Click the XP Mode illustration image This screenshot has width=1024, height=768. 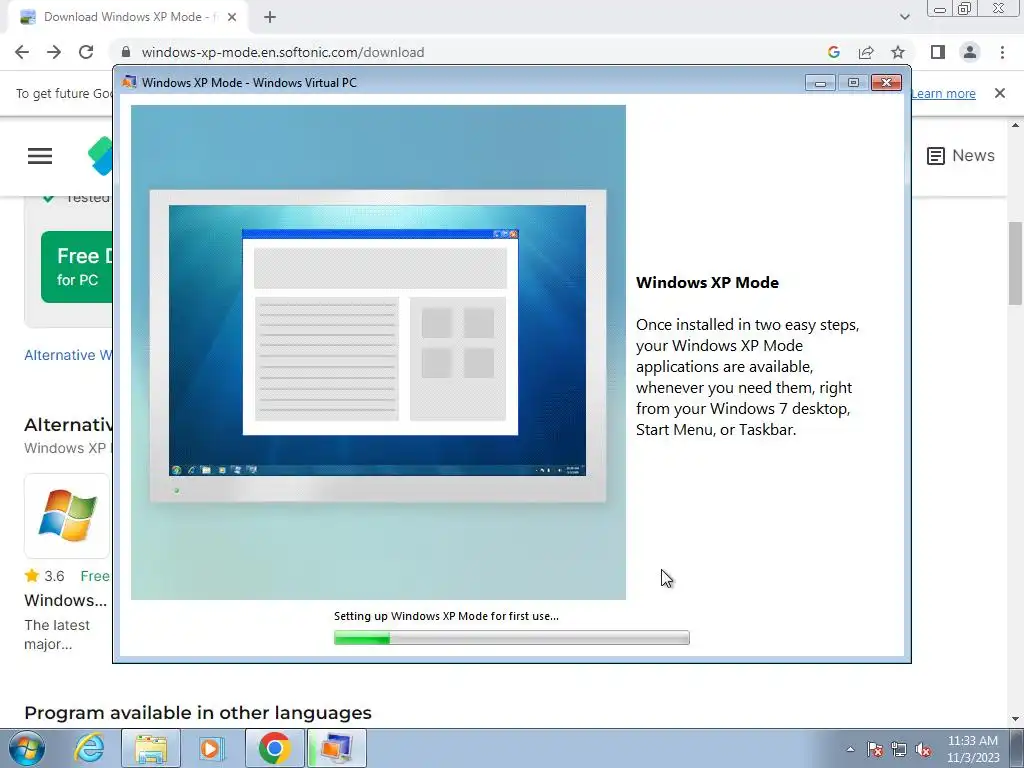click(378, 352)
